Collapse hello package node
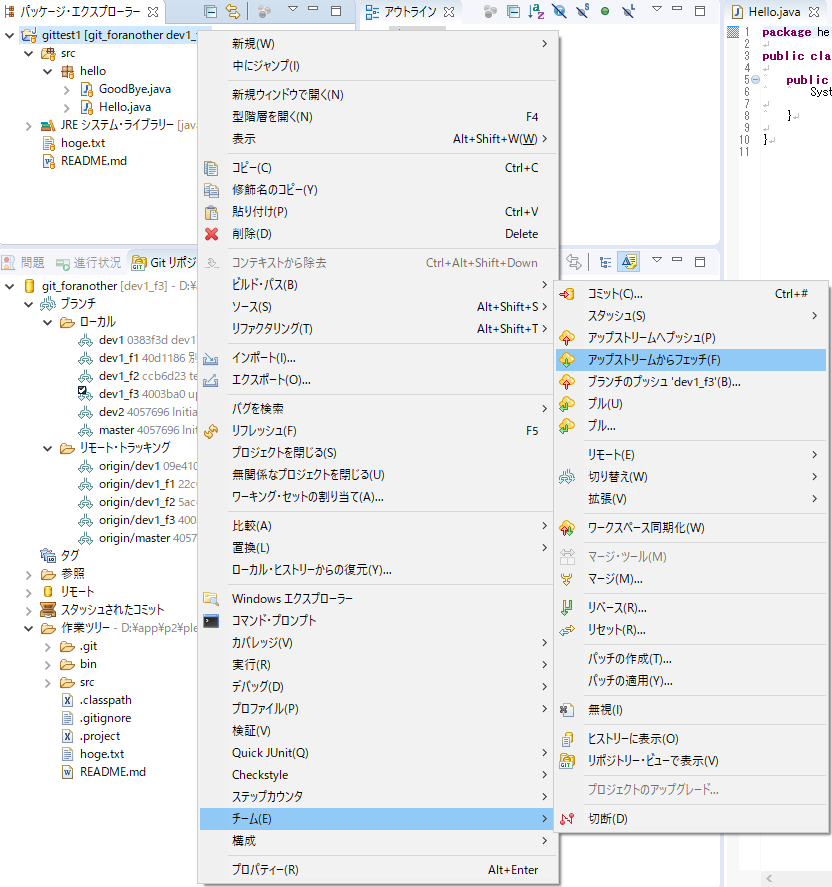 pos(48,71)
